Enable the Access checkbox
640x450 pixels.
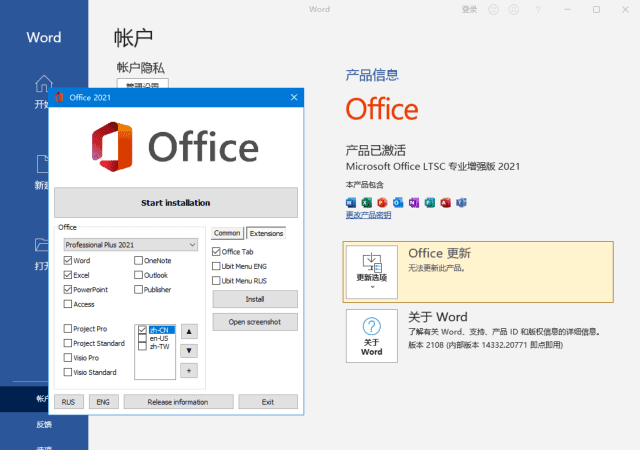pos(68,304)
